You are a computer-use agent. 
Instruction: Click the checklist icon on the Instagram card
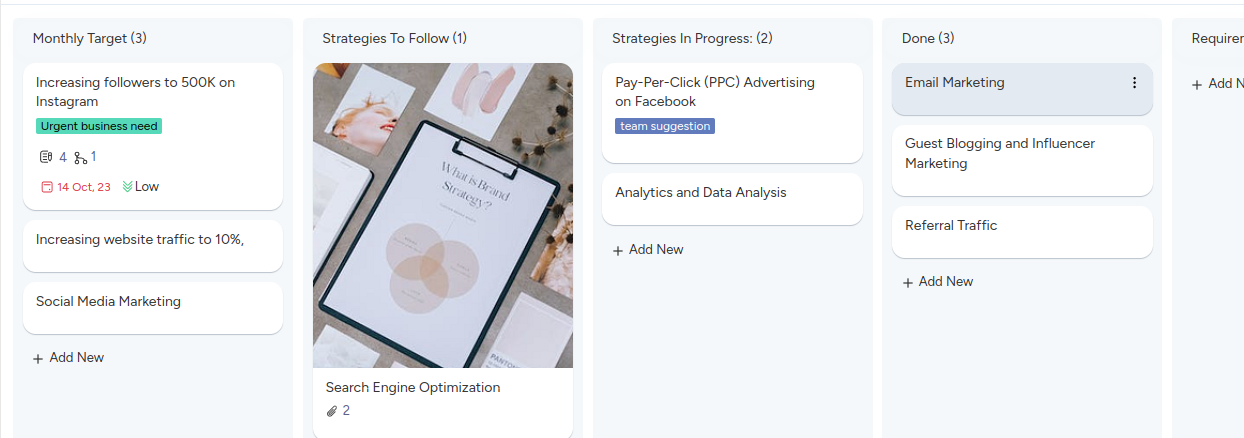point(45,157)
